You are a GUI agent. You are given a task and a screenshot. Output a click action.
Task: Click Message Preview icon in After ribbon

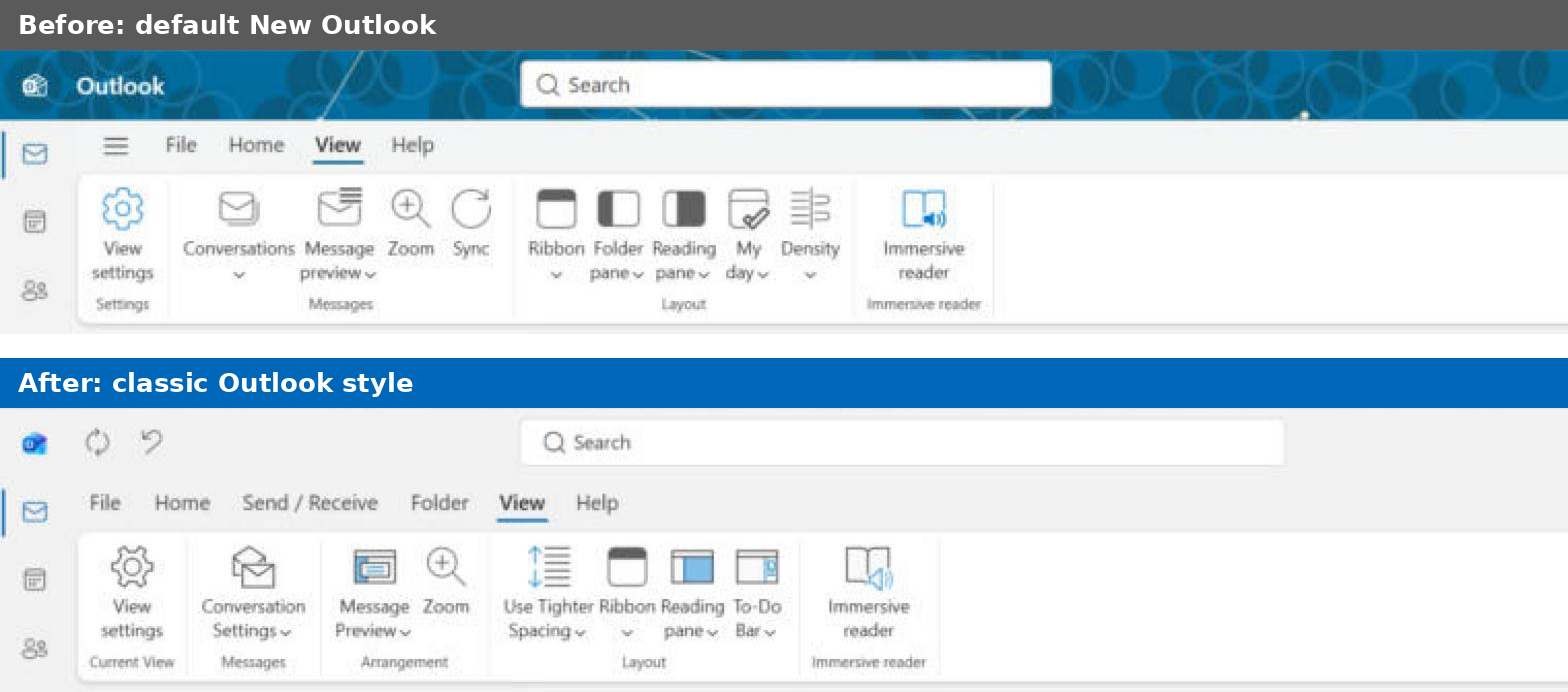pos(375,567)
